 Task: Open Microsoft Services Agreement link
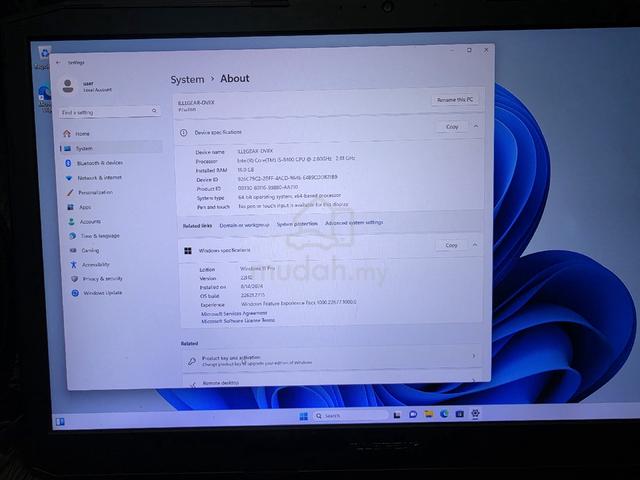[x=234, y=313]
